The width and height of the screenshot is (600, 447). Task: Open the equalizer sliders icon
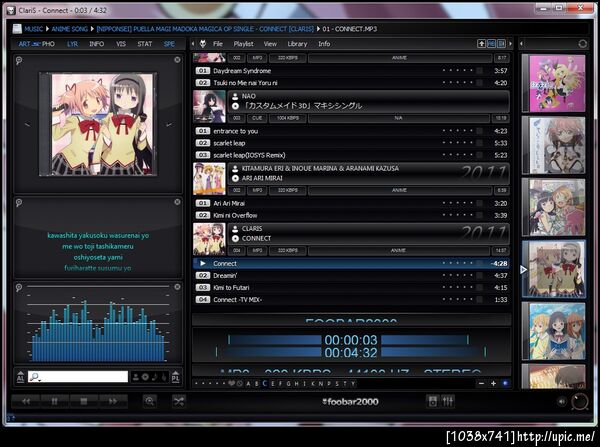pos(448,401)
